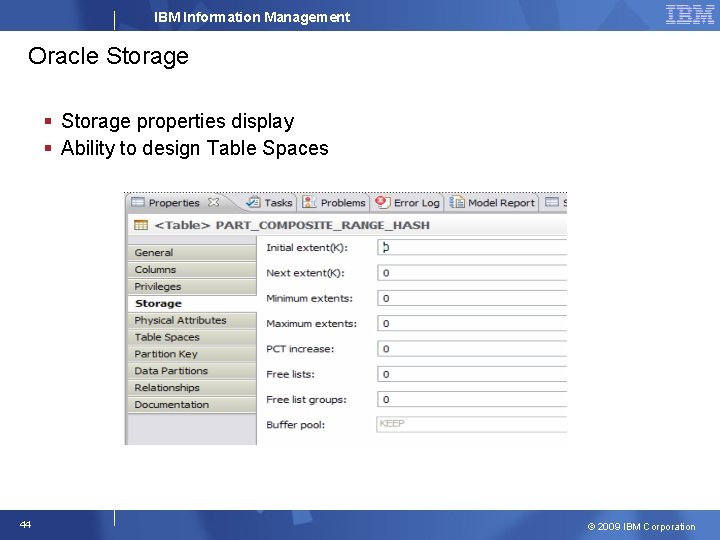Viewport: 720px width, 540px height.
Task: Click the Free lists input field
Action: [x=472, y=374]
